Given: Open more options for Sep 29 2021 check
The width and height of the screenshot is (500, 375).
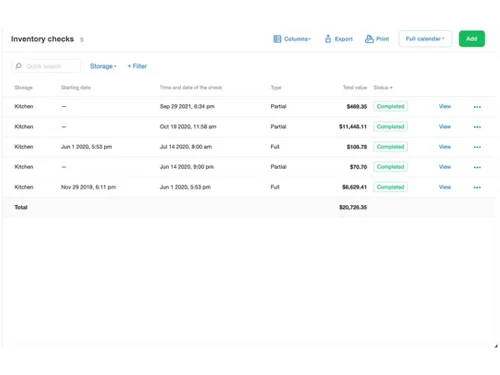Looking at the screenshot, I should [477, 107].
